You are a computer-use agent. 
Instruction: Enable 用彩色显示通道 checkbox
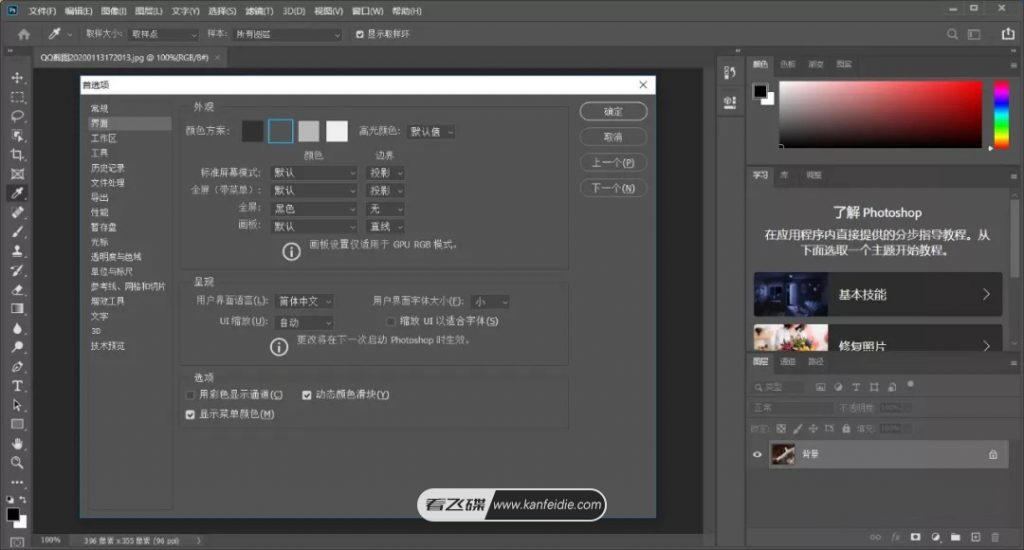tap(190, 395)
